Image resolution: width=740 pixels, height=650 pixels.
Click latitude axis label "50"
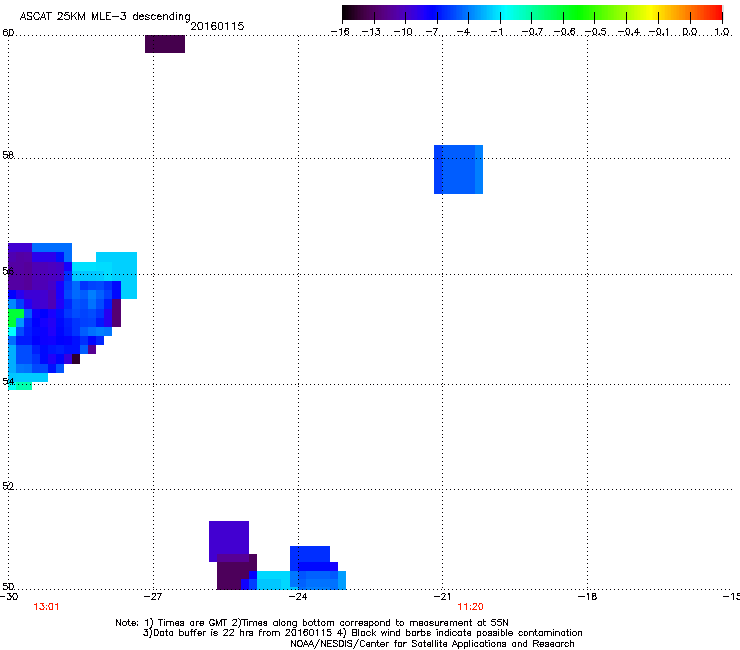8,586
